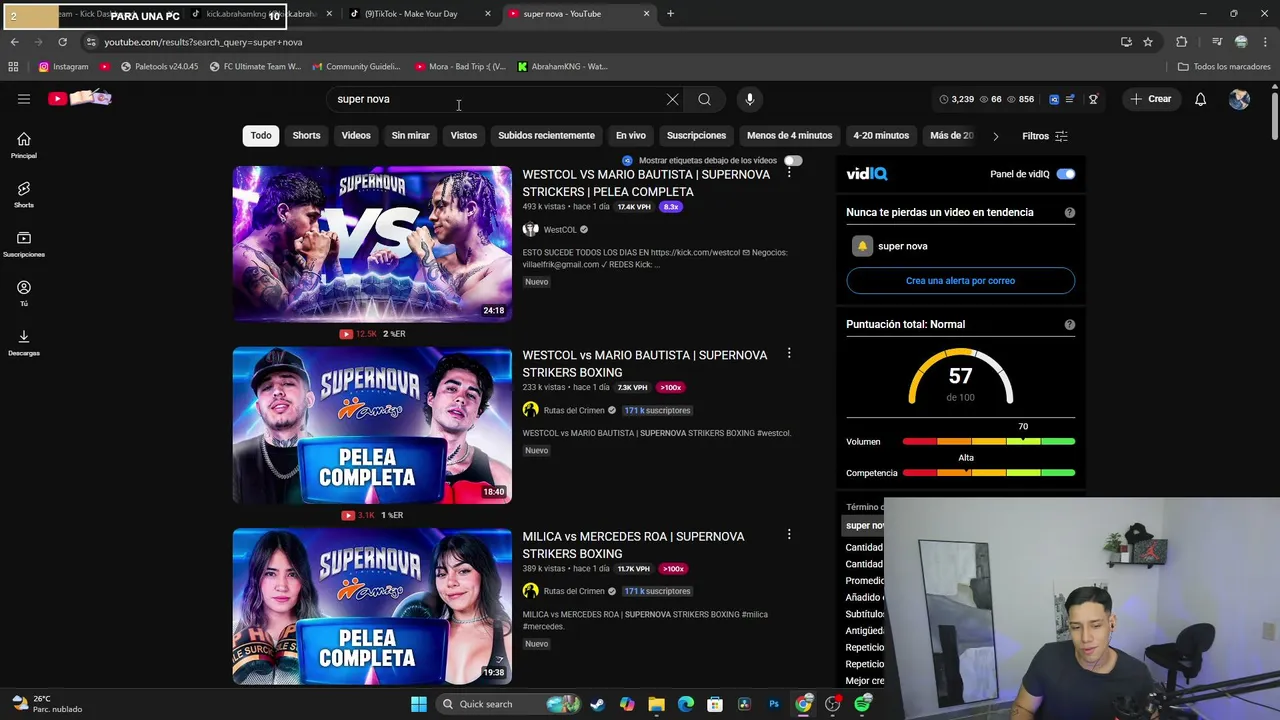Select Menos de 4 minutos chip

tap(789, 135)
